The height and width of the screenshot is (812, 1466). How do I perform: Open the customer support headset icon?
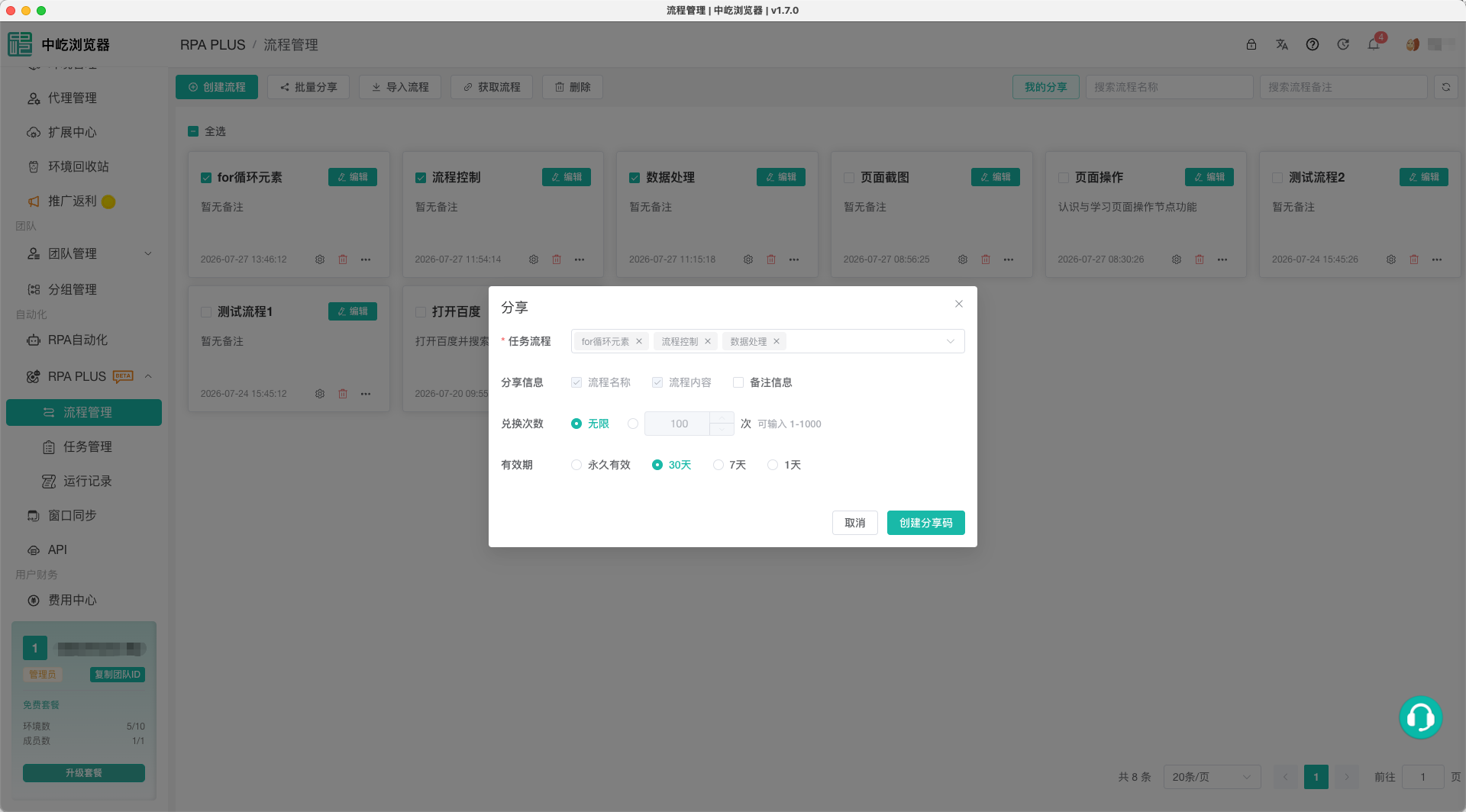1420,717
